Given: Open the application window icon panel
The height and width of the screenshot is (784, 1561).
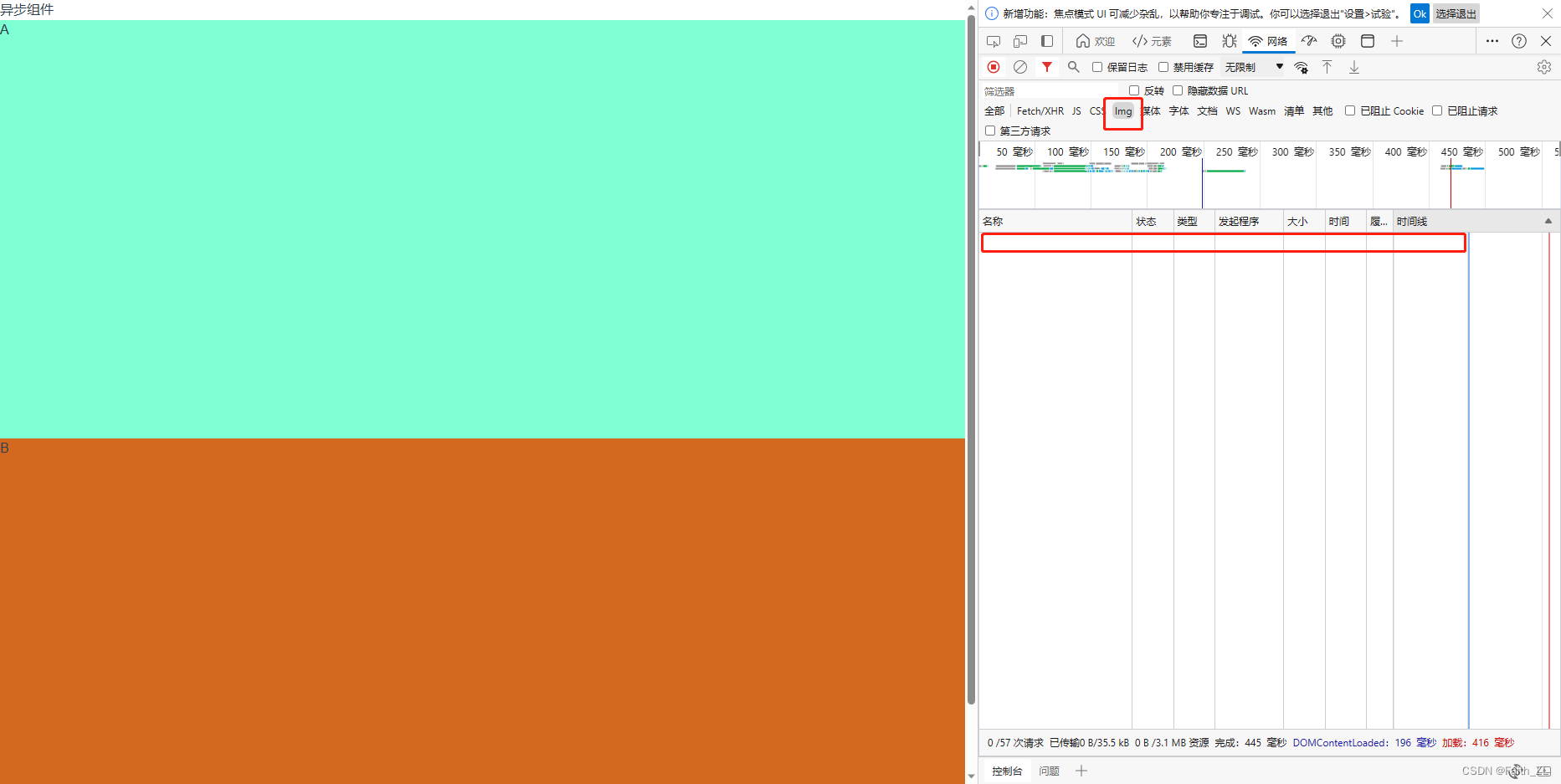Looking at the screenshot, I should (1368, 41).
